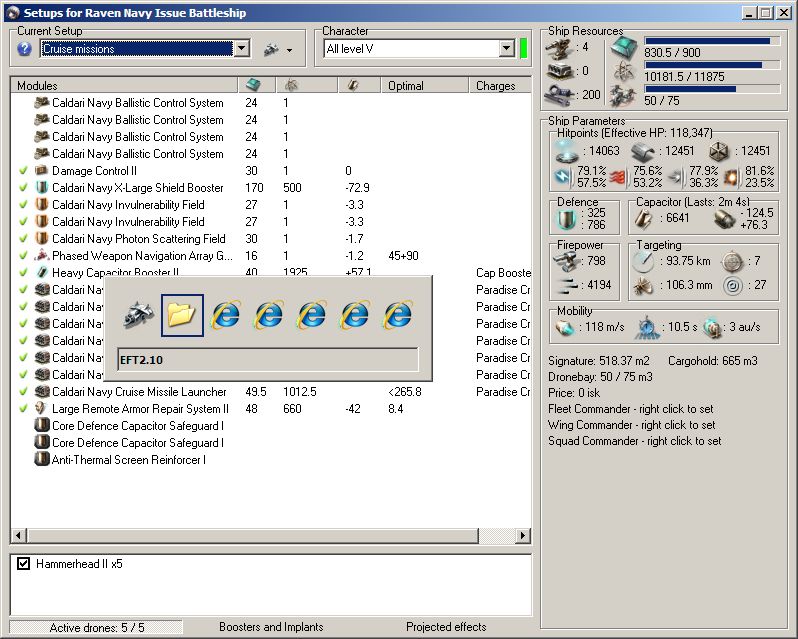Toggle Heavy Capacitor Booster II checkmark

(23, 273)
